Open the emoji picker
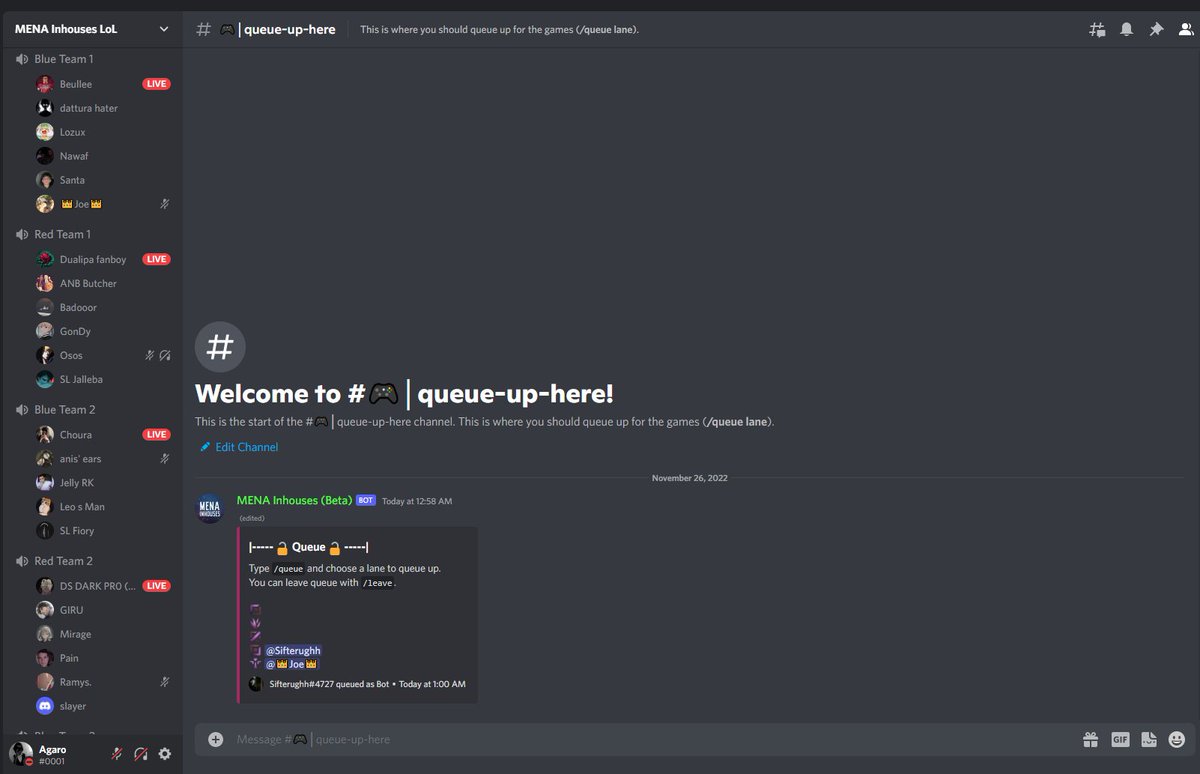The width and height of the screenshot is (1200, 774). point(1176,739)
